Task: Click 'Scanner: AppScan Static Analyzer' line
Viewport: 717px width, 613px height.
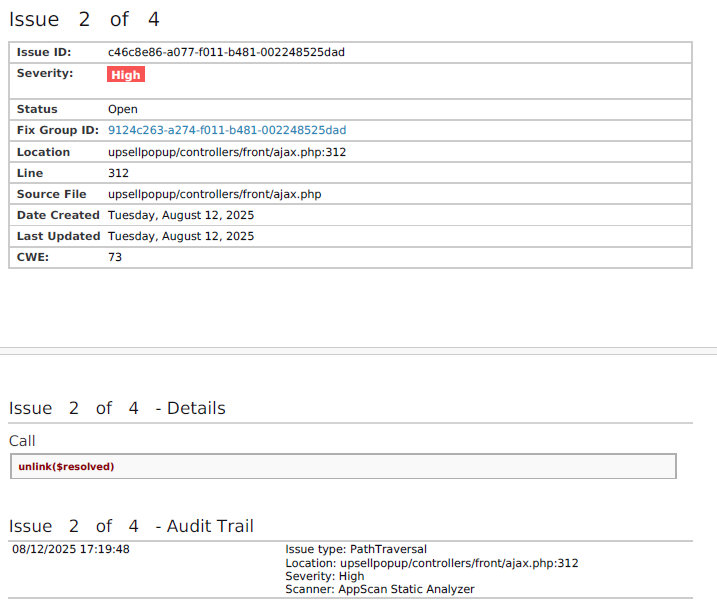Action: [x=380, y=589]
